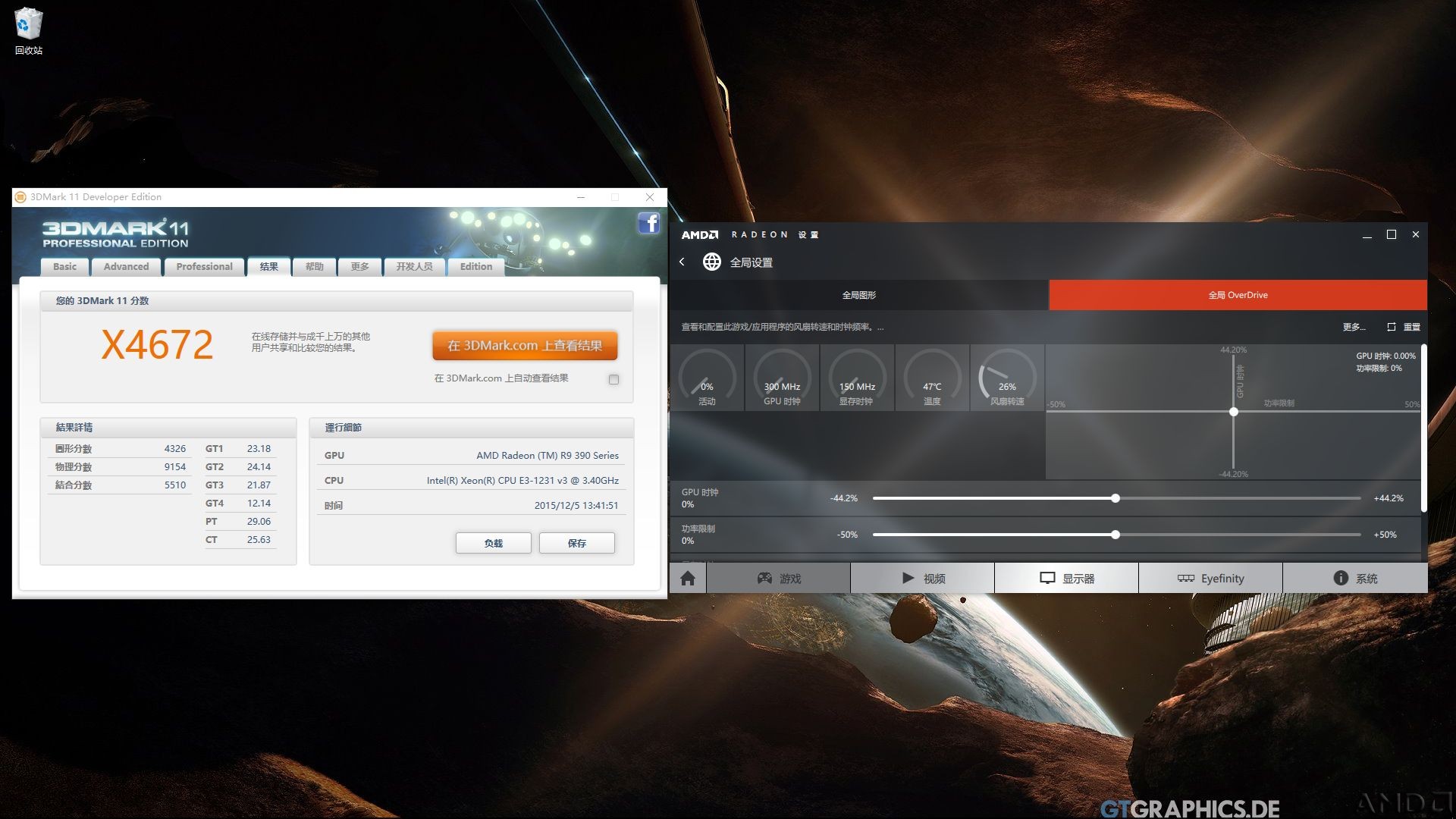Select the 风扇转速 26% gauge
Image resolution: width=1456 pixels, height=819 pixels.
click(1007, 378)
